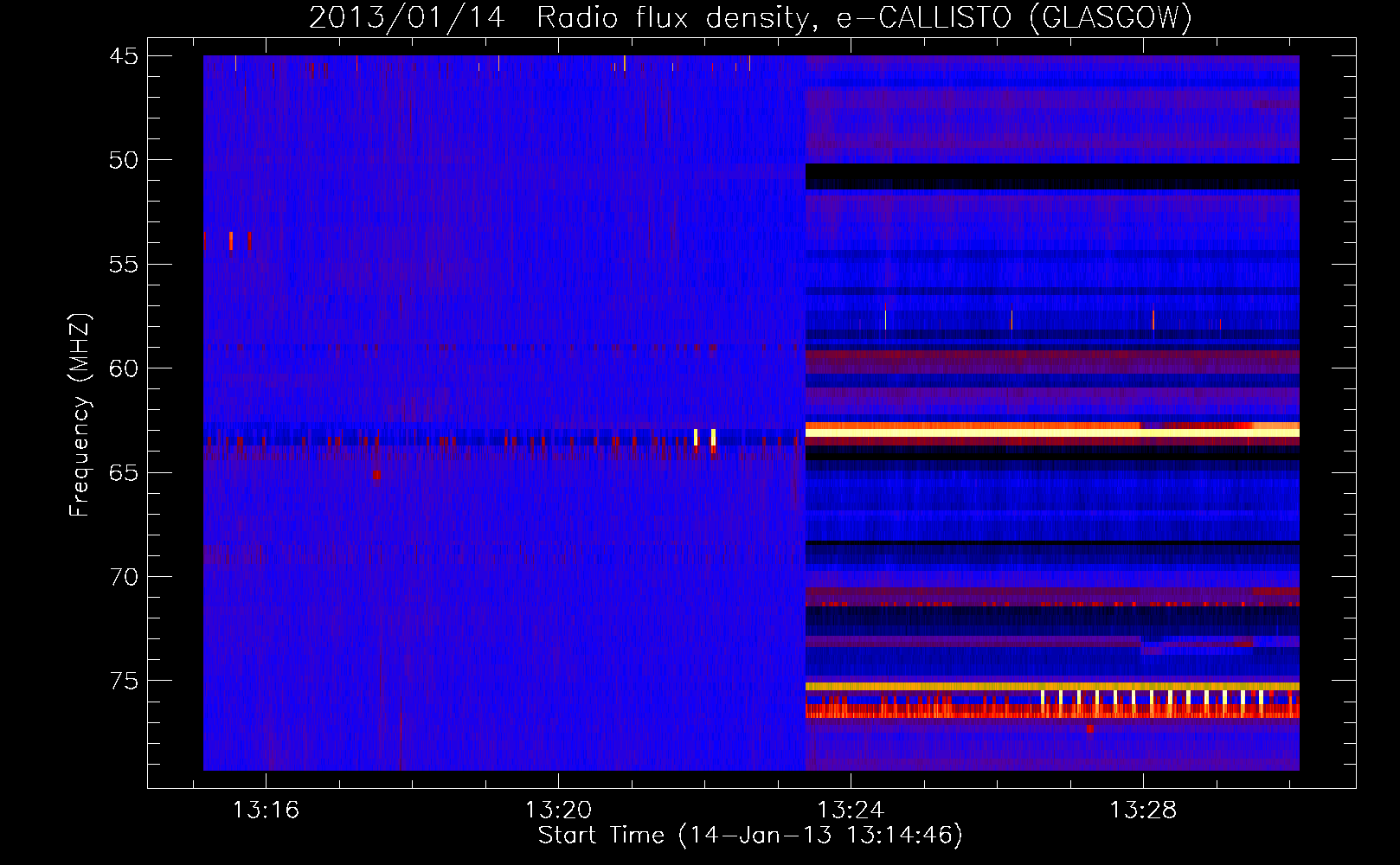This screenshot has width=1400, height=865.
Task: Click the 70 frequency tick label
Action: point(124,577)
